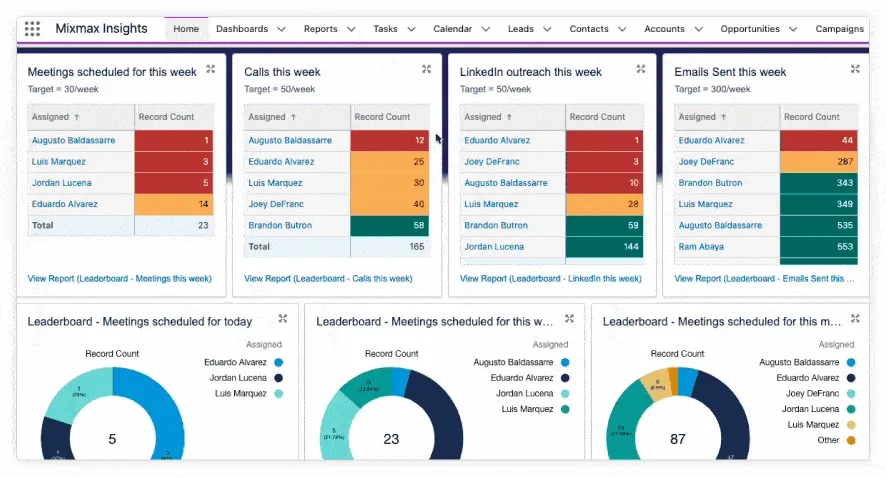Expand the Calls this week widget

(427, 69)
